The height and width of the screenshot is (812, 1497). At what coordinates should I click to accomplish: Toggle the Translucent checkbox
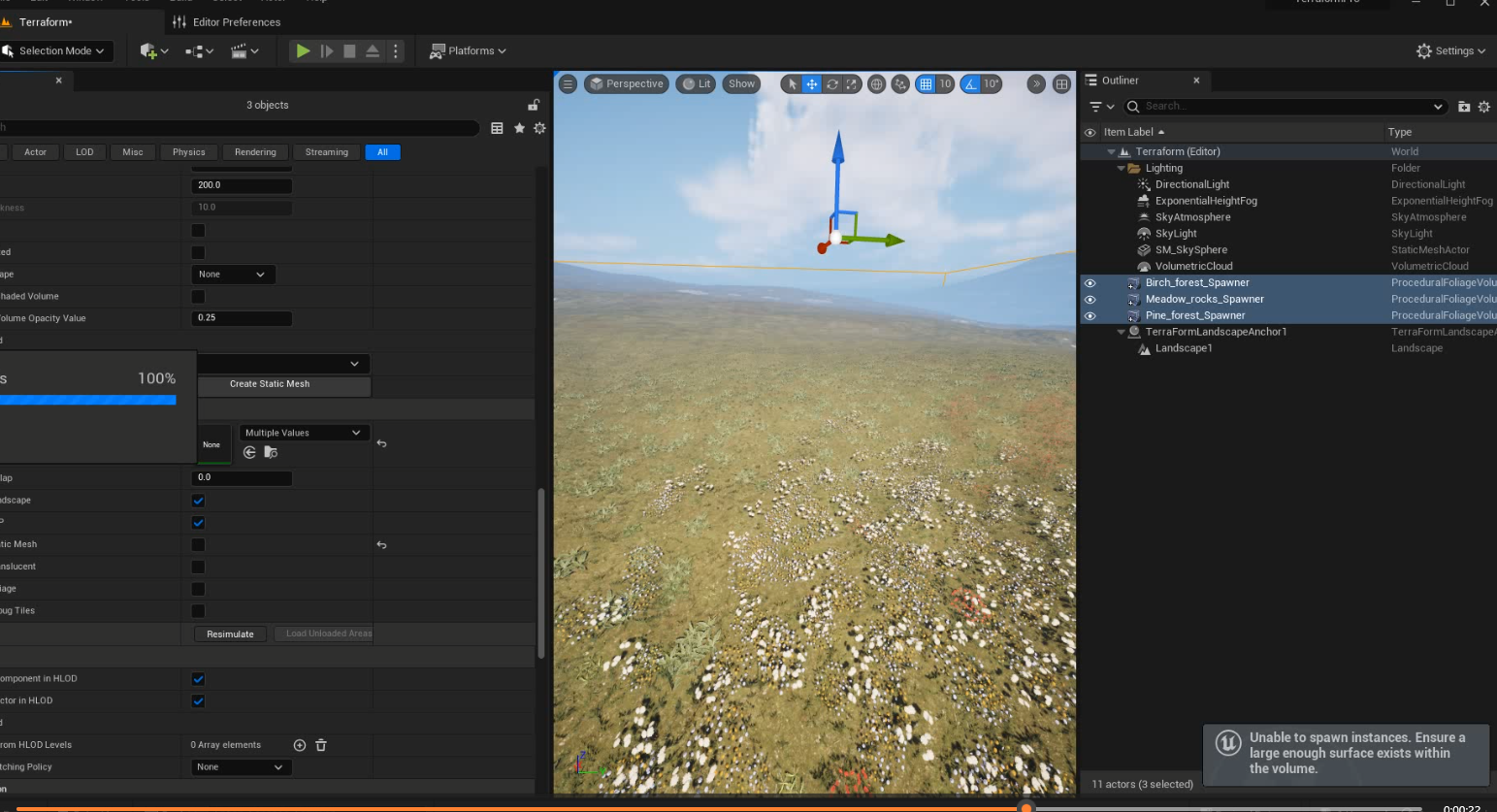click(x=198, y=567)
